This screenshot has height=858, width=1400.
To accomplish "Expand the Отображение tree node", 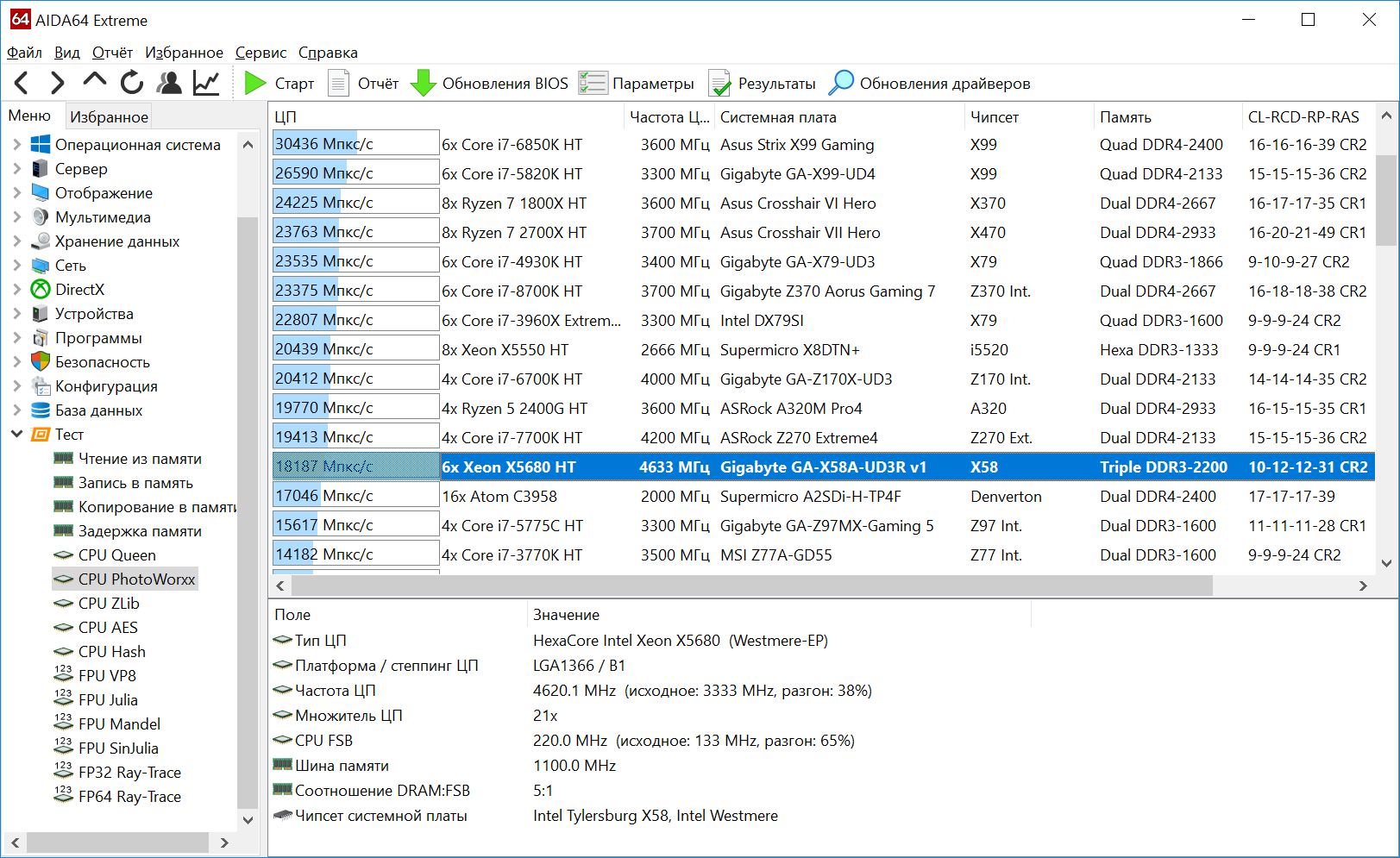I will [x=16, y=193].
